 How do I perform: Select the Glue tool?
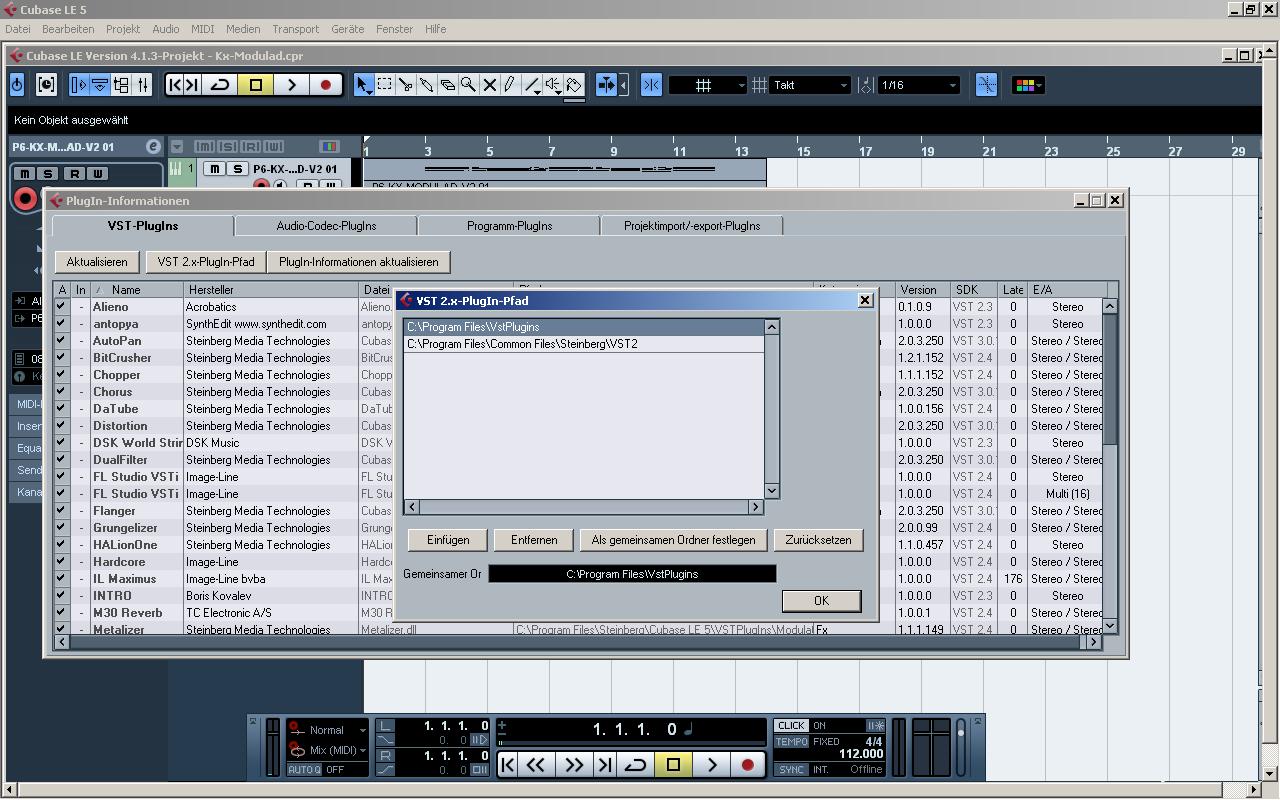426,85
